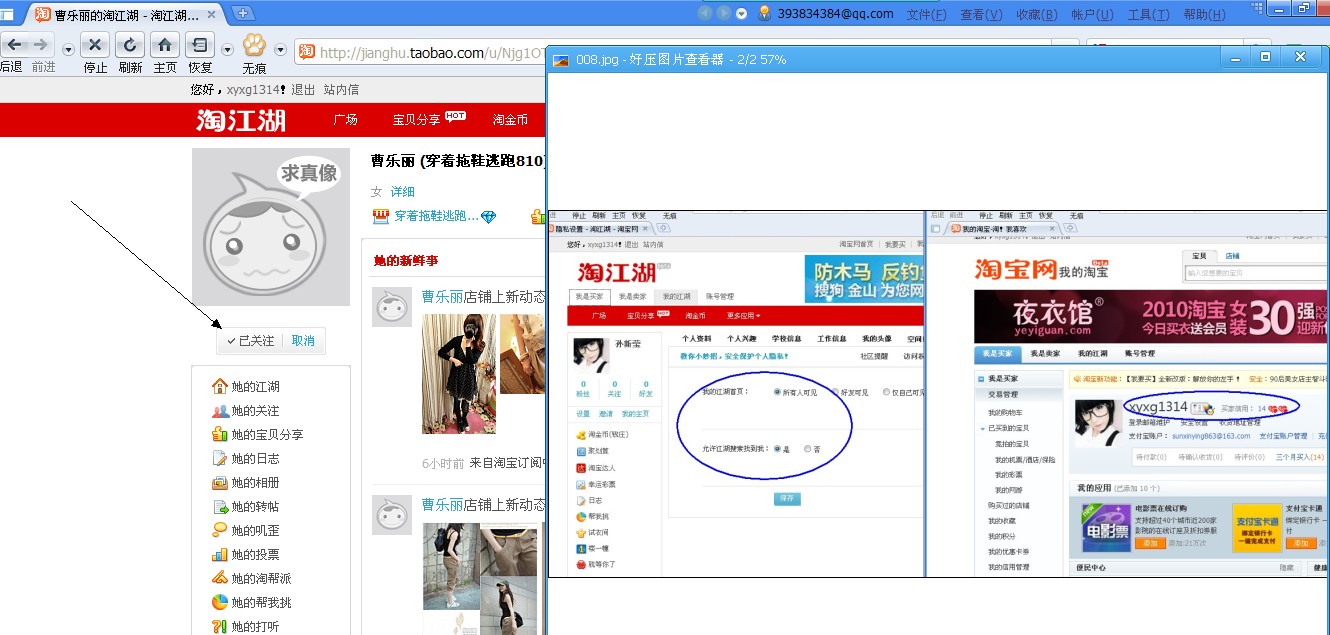The height and width of the screenshot is (635, 1330).
Task: Click the 恢复 restore tabs icon
Action: (200, 45)
